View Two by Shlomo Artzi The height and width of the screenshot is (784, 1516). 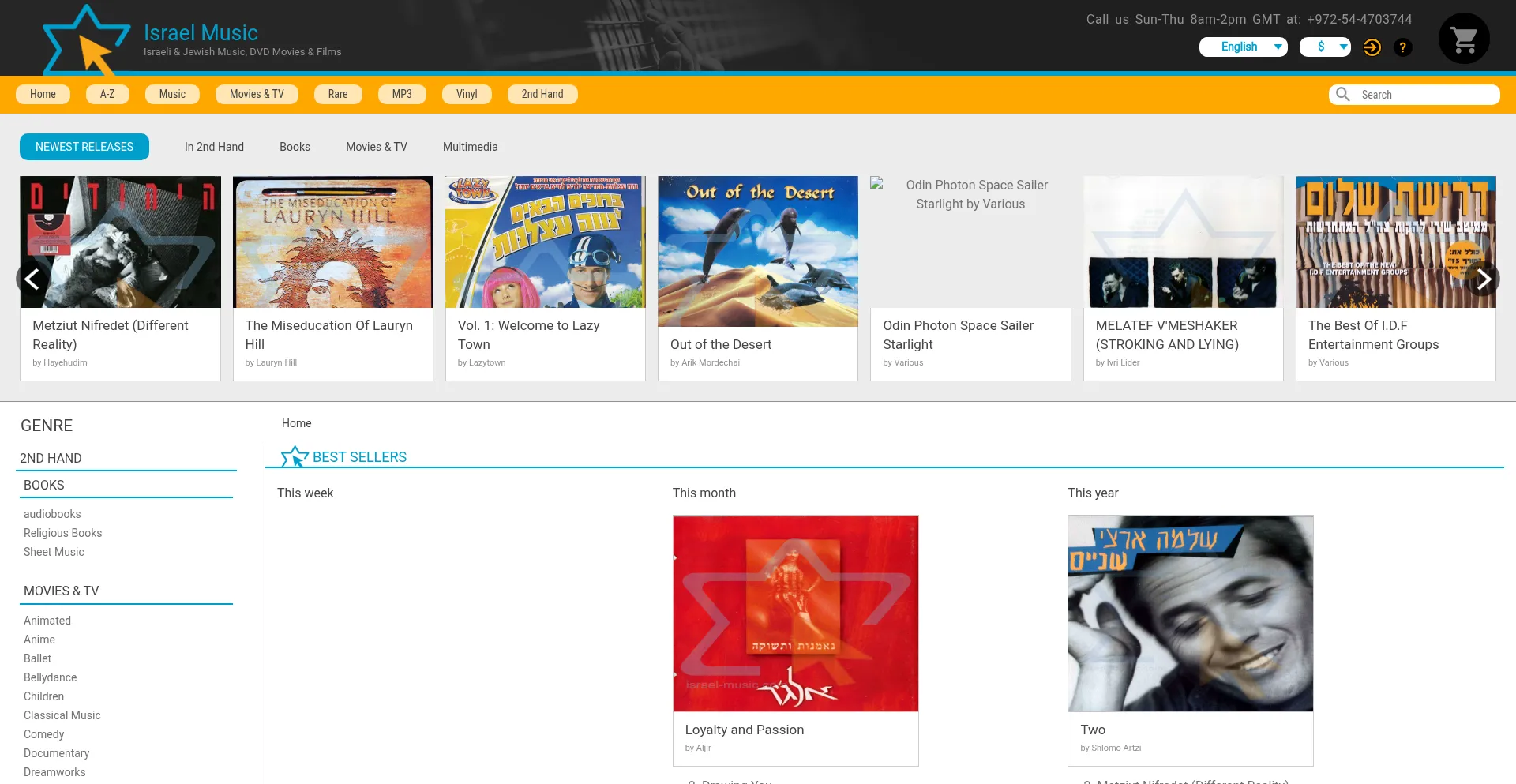tap(1190, 613)
